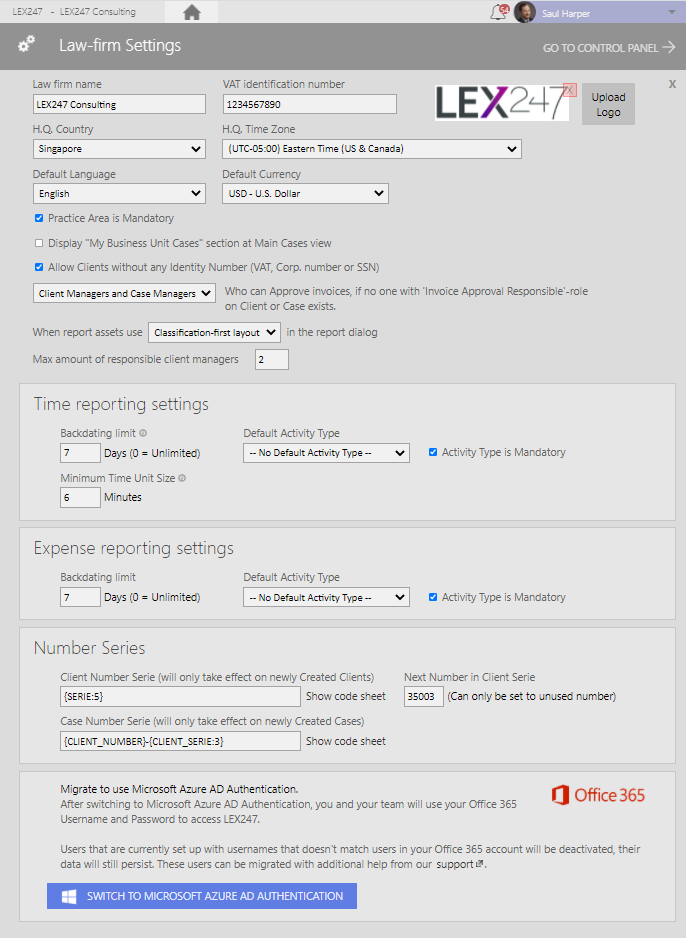This screenshot has width=686, height=938.
Task: Click the Expense reporting settings heading
Action: point(133,548)
